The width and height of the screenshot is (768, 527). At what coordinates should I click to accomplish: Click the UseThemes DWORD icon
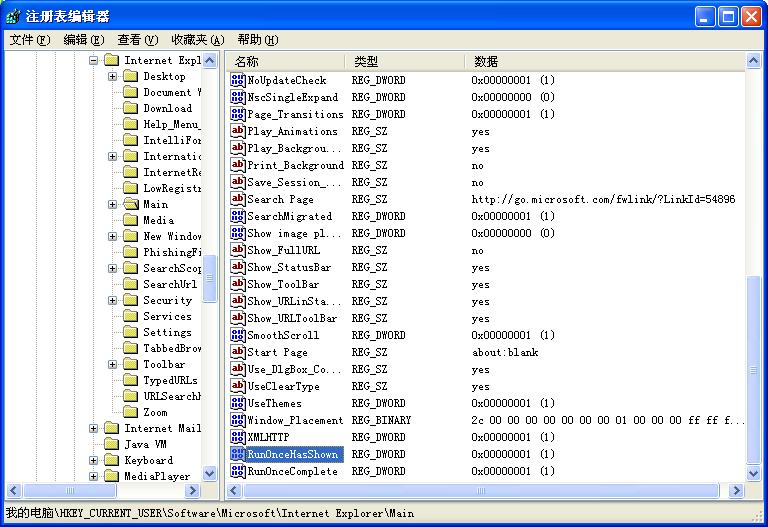[238, 403]
